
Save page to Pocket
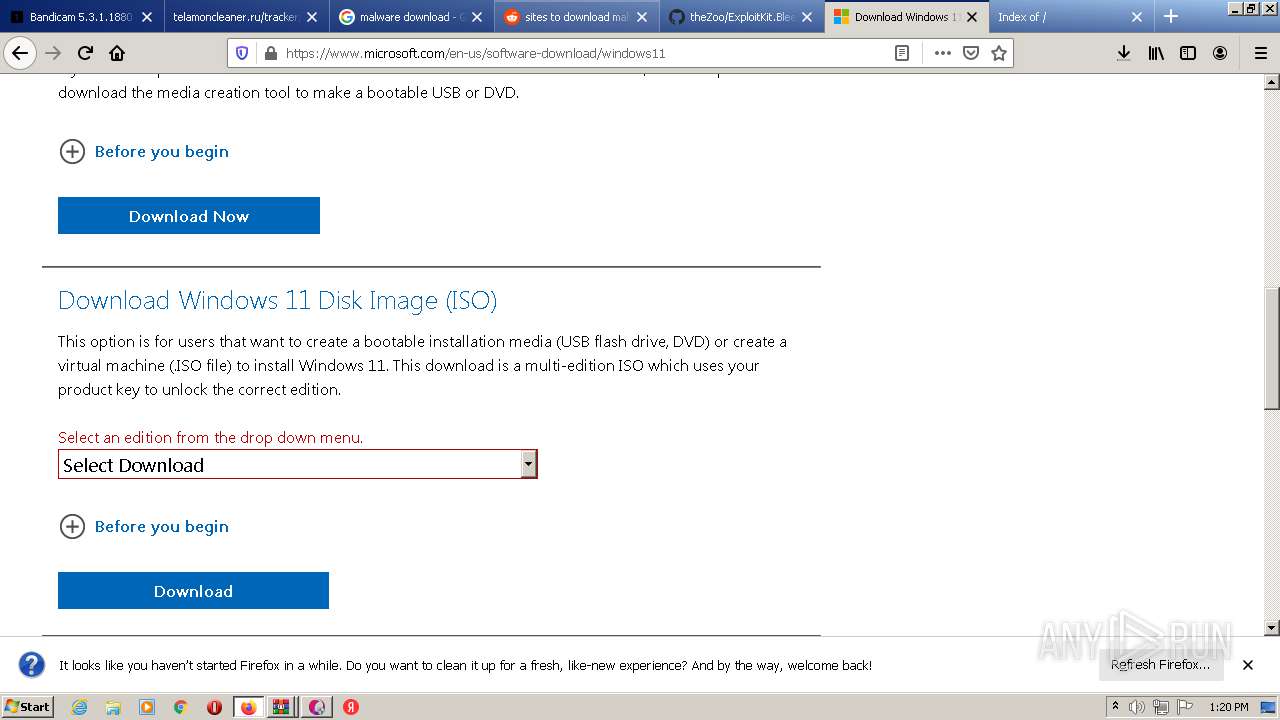[970, 53]
